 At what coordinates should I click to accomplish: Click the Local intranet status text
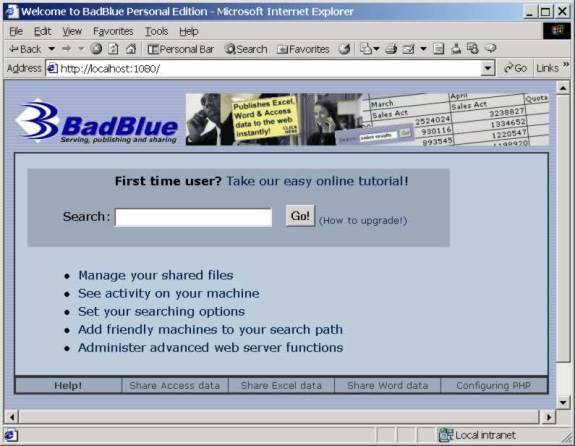485,435
